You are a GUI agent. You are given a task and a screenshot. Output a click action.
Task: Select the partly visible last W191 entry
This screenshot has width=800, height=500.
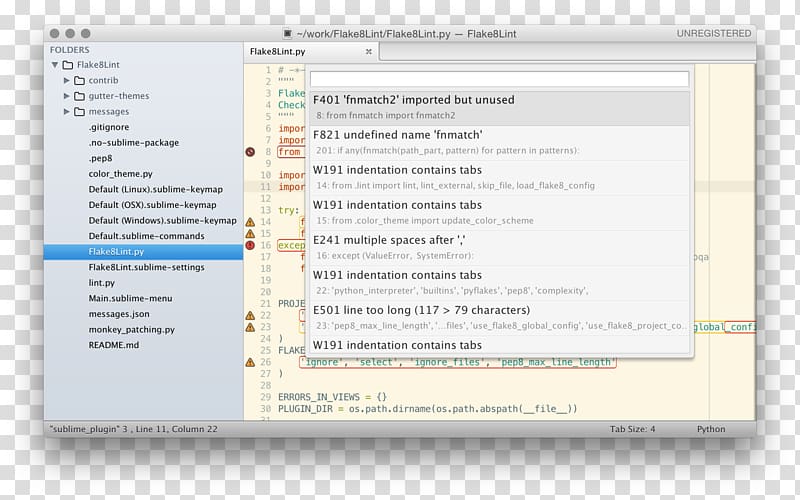pos(499,345)
